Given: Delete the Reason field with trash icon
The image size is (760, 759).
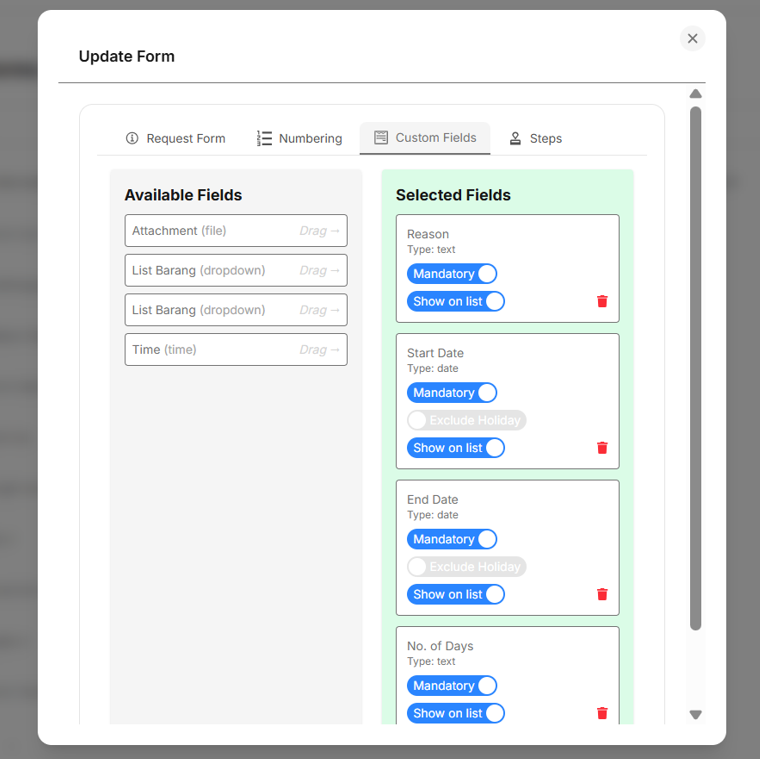Looking at the screenshot, I should point(602,301).
